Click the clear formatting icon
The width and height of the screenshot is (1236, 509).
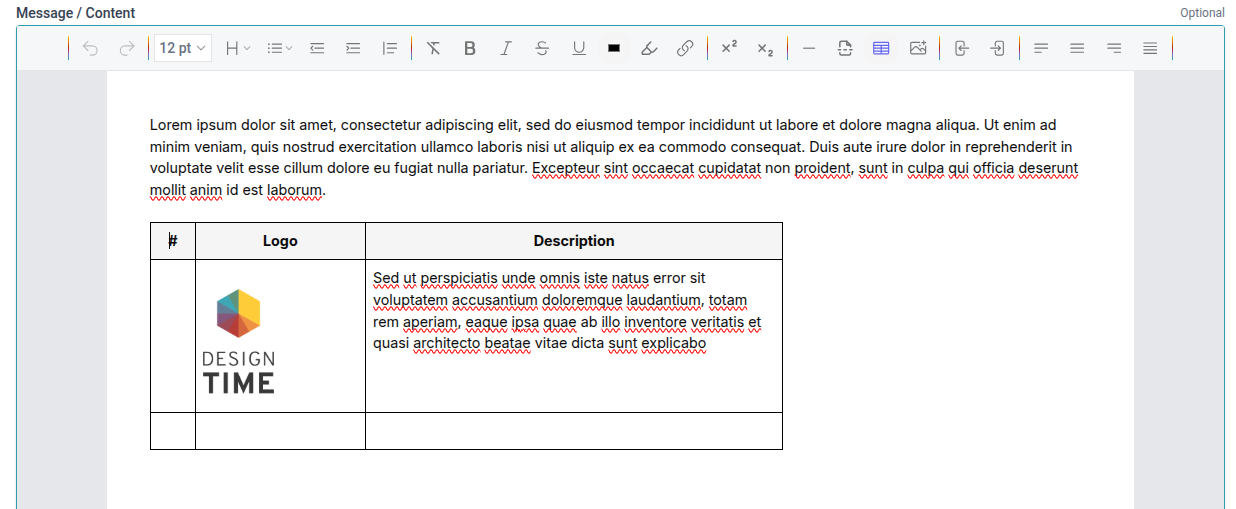click(433, 48)
